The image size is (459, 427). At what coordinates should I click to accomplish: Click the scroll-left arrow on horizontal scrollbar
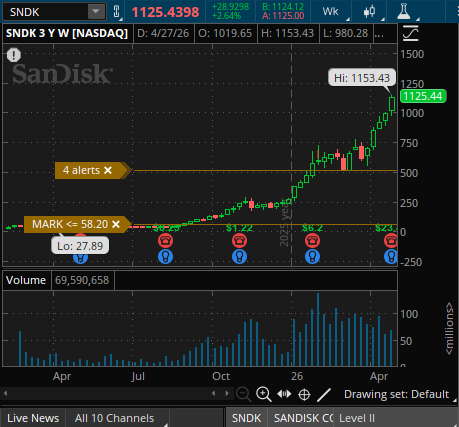pos(5,394)
